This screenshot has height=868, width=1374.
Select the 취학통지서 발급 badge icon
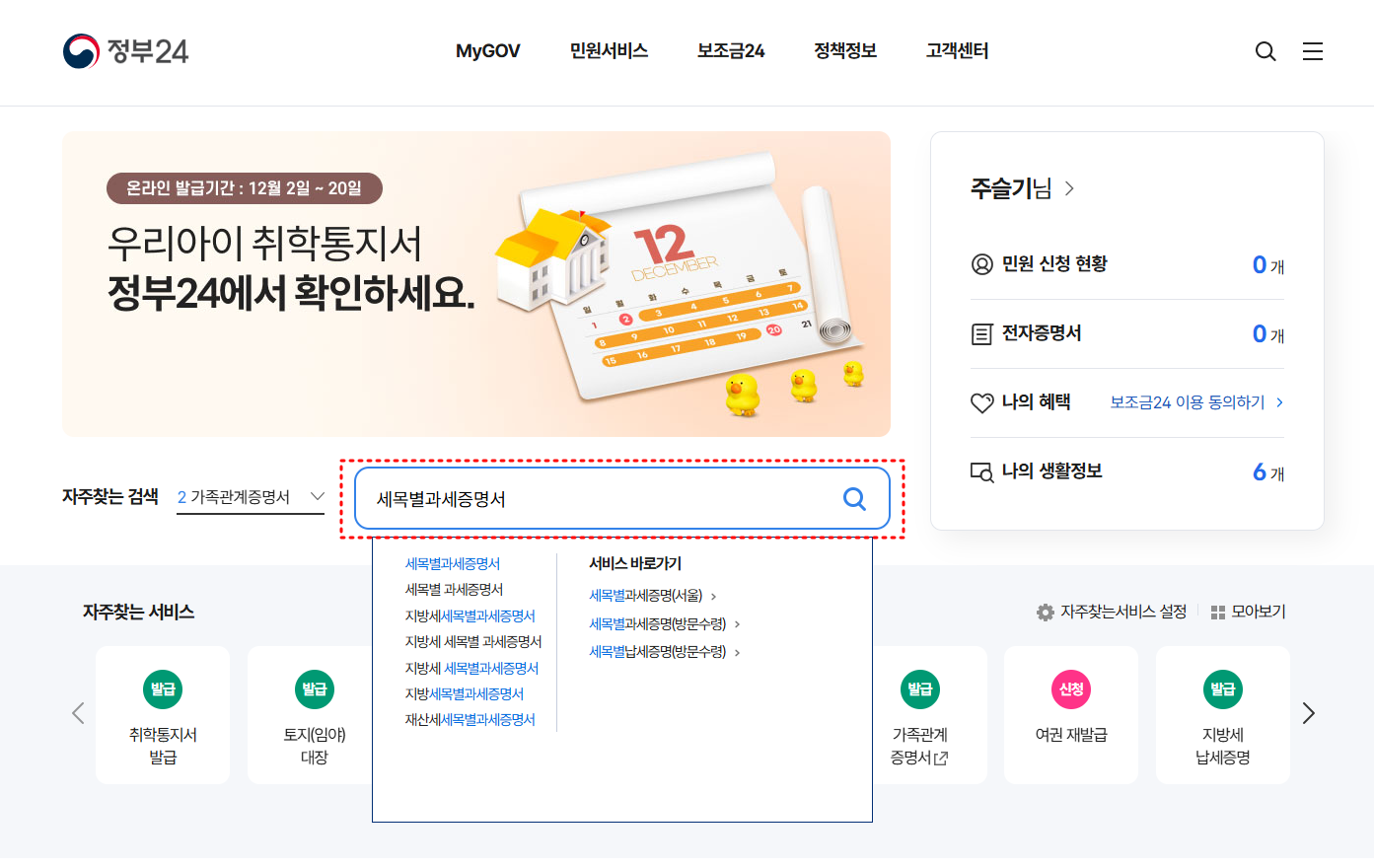pos(163,689)
